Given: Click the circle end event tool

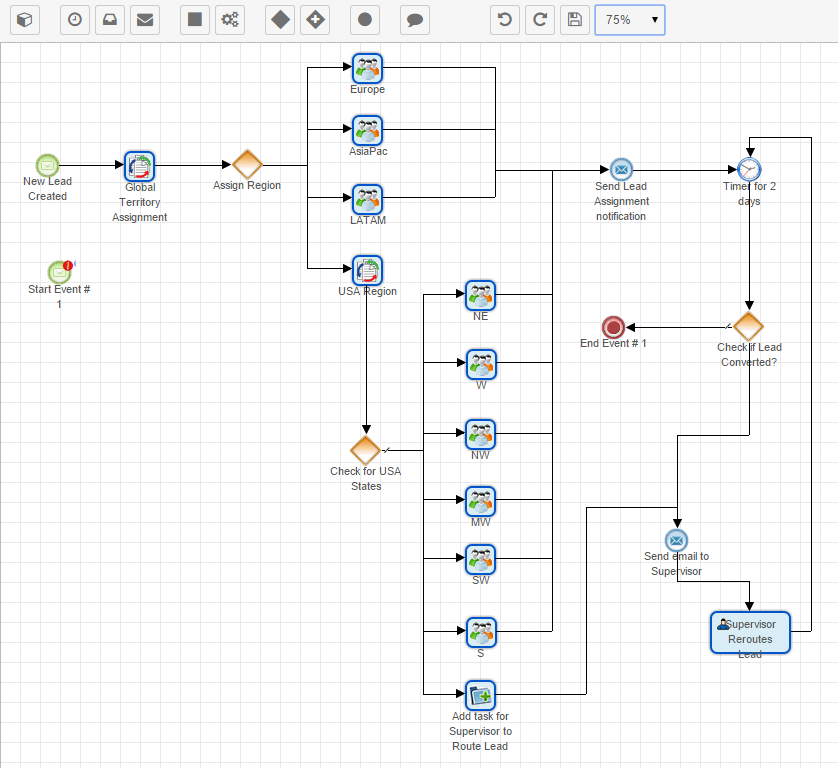Looking at the screenshot, I should tap(365, 20).
